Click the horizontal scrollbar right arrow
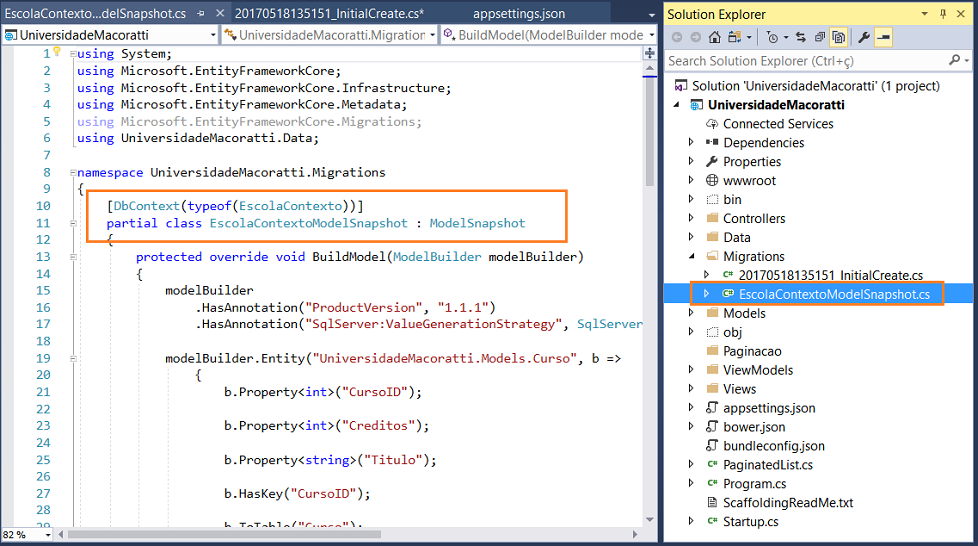The image size is (978, 546). pyautogui.click(x=635, y=534)
